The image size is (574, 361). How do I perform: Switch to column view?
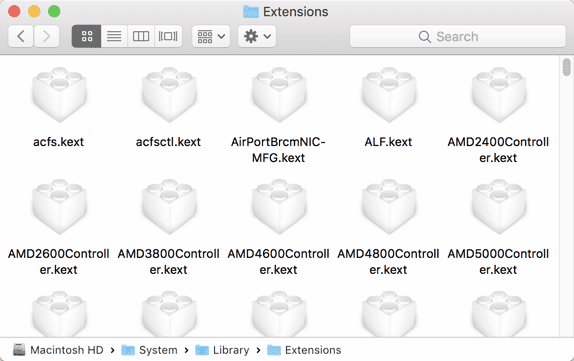(x=141, y=36)
